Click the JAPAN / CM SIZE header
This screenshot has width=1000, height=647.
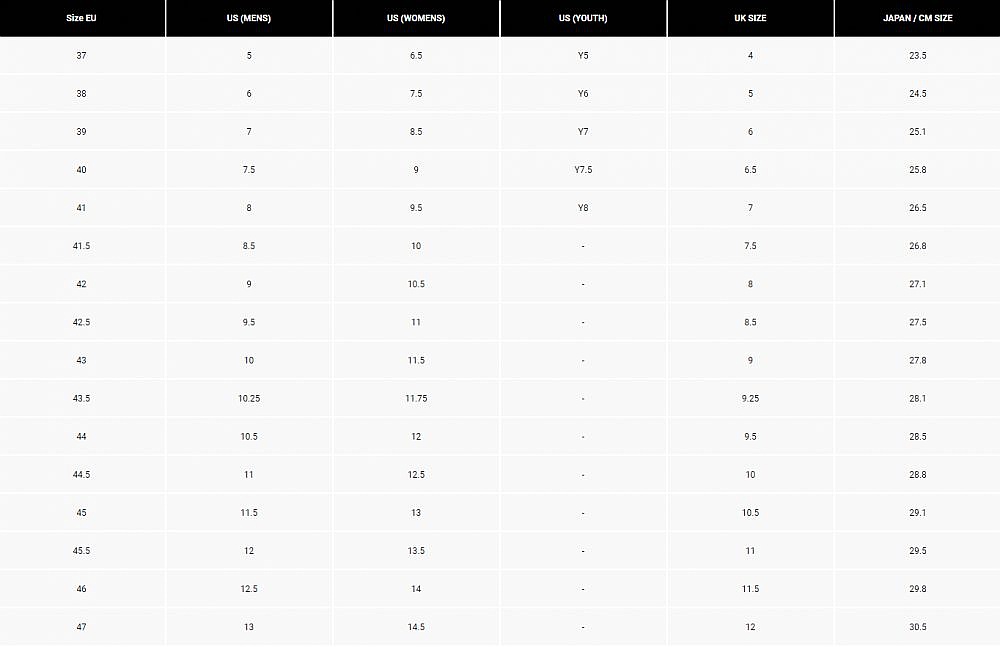pyautogui.click(x=917, y=18)
